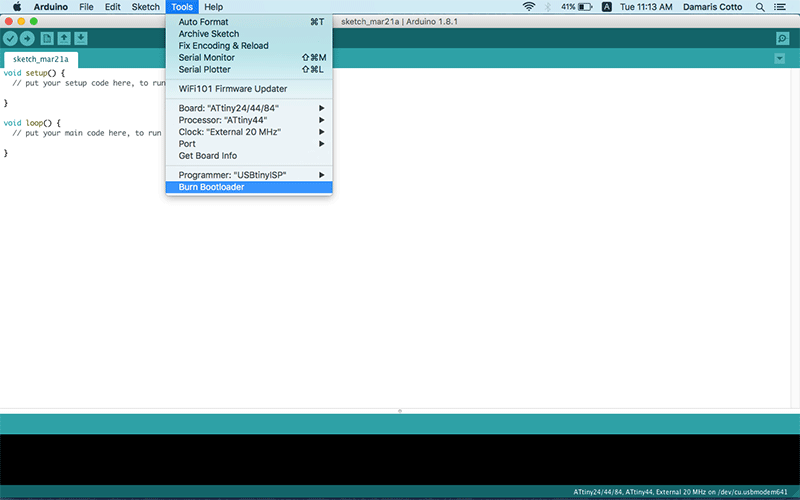
Task: Click Get Board Info
Action: 249,156
